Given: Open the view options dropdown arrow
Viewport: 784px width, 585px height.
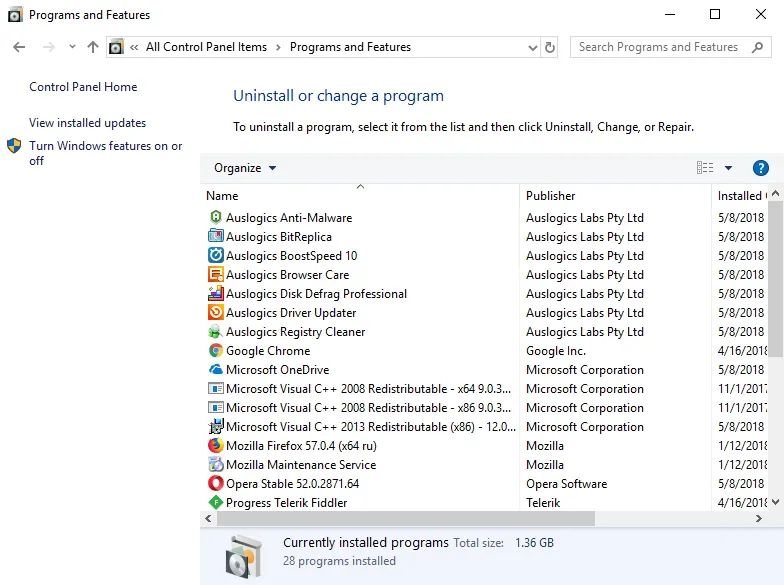Looking at the screenshot, I should (728, 168).
